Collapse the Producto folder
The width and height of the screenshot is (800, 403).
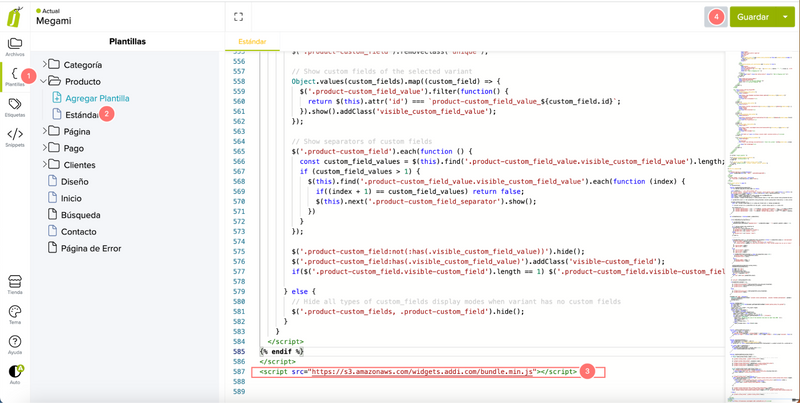tap(45, 82)
